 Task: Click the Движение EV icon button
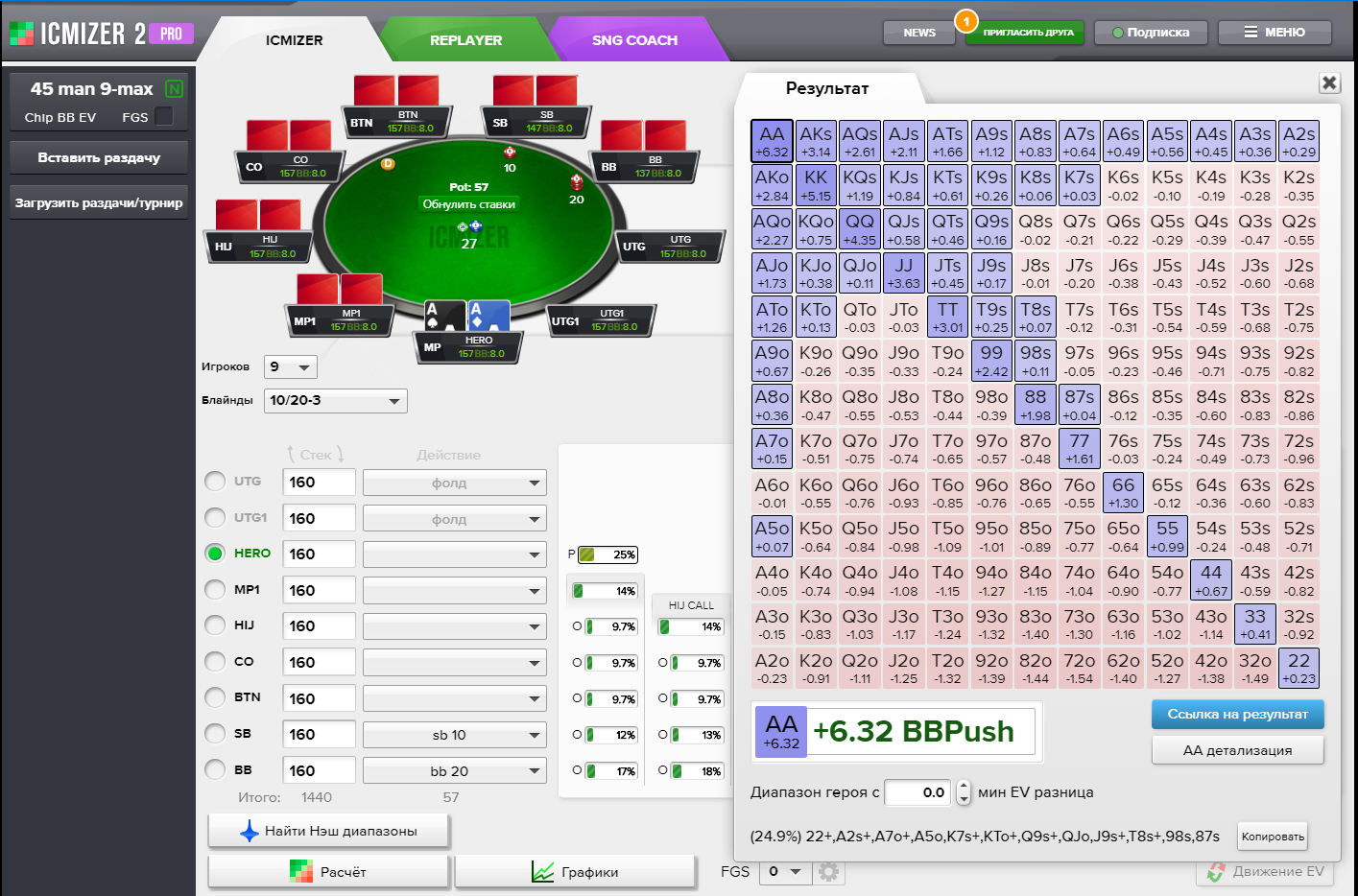click(x=1266, y=872)
